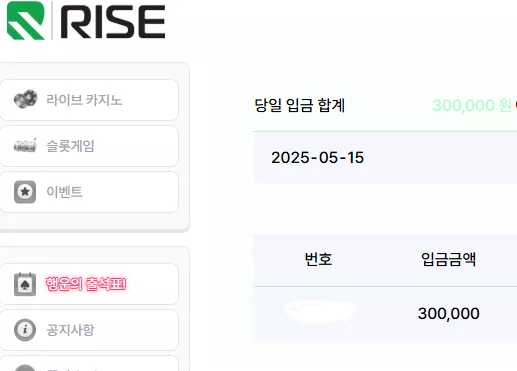Click the blurred number cell in row
Image resolution: width=517 pixels, height=371 pixels.
point(319,311)
